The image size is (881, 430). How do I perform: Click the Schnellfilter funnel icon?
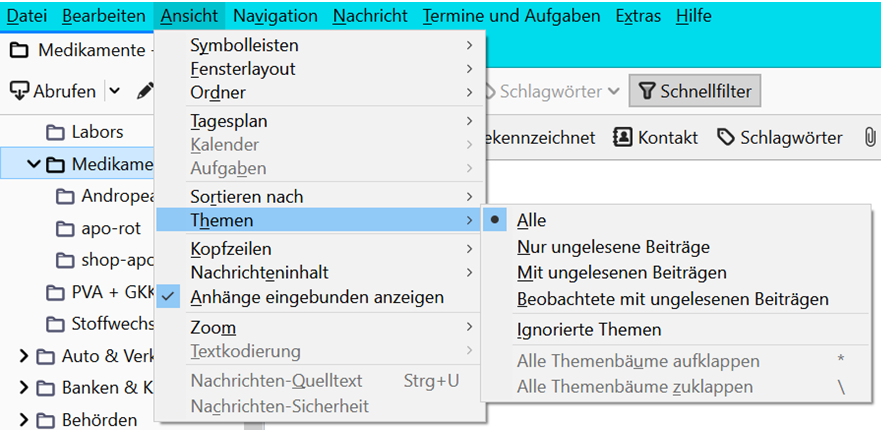click(646, 92)
